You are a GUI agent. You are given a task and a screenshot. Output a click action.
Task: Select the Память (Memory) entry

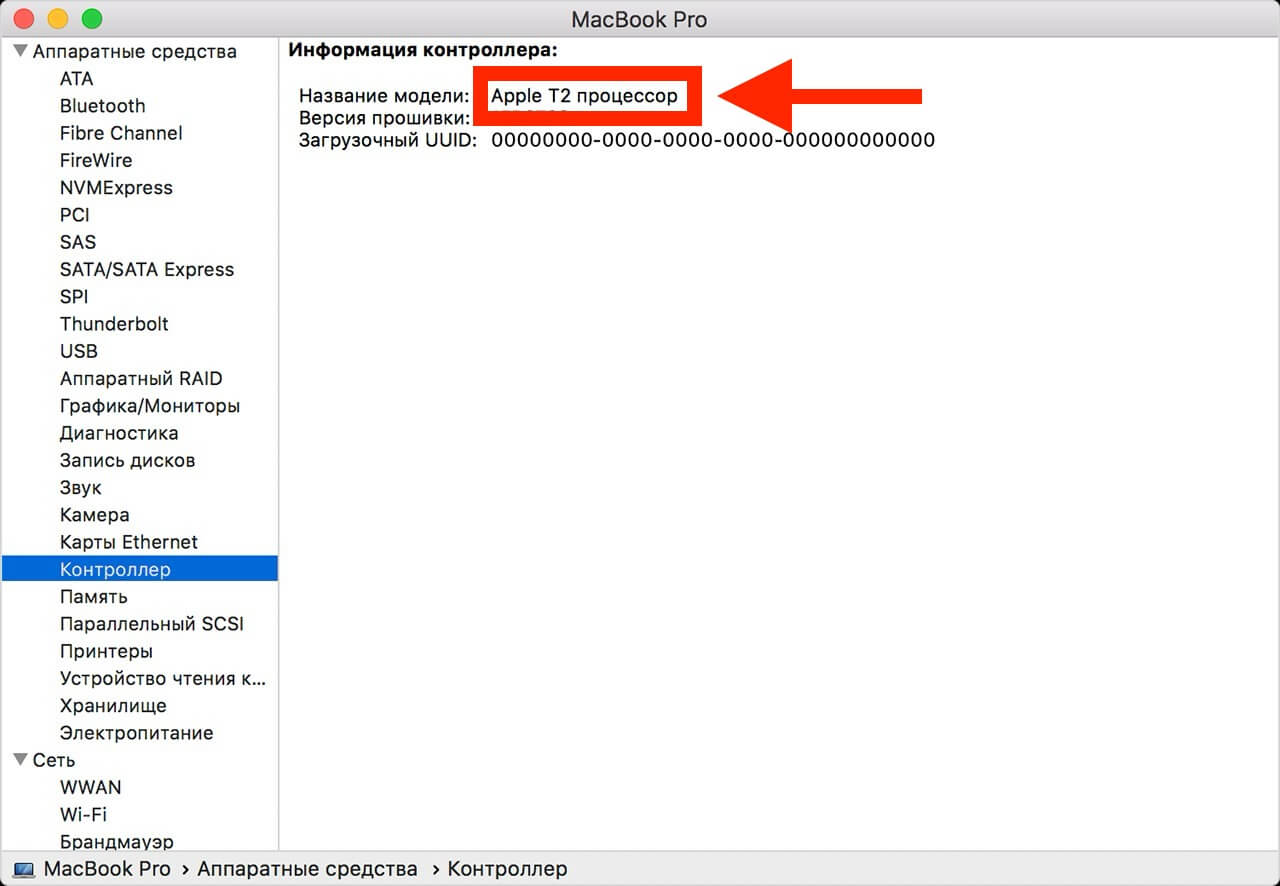(93, 596)
